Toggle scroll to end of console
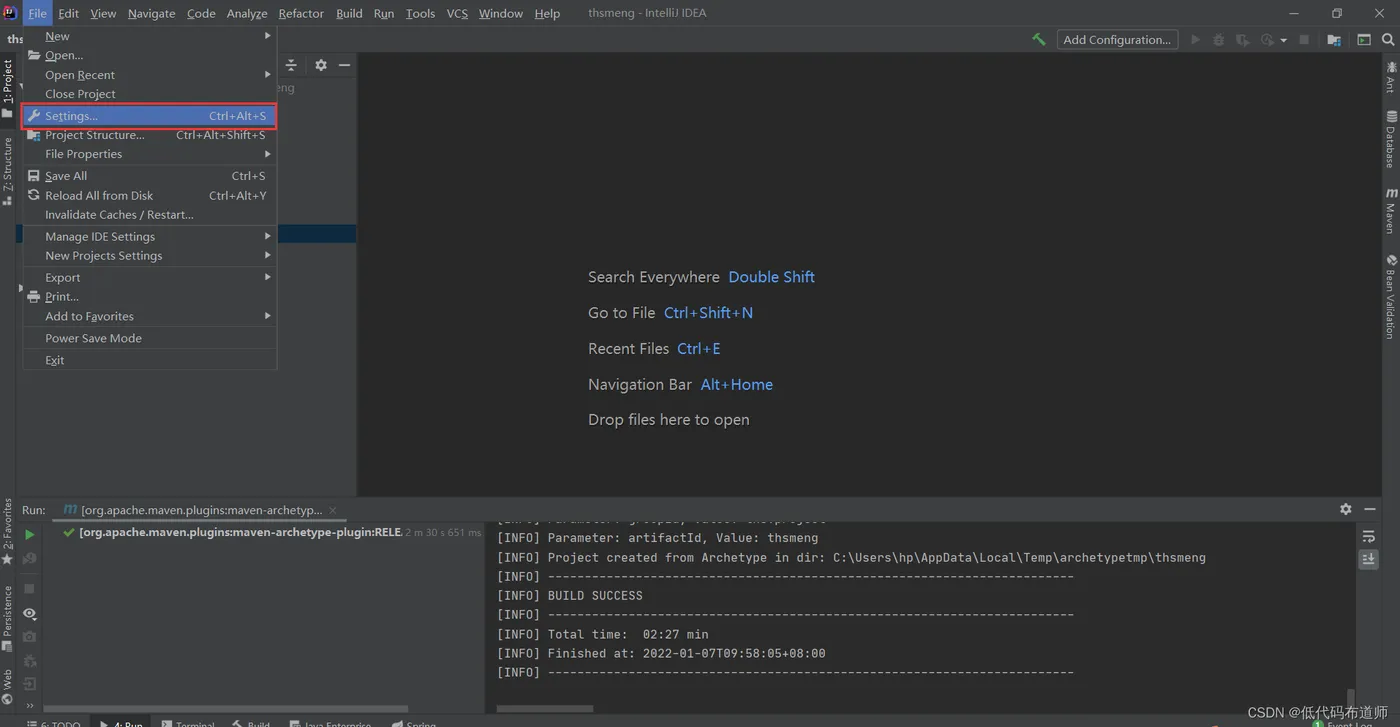The height and width of the screenshot is (727, 1400). pos(1369,560)
